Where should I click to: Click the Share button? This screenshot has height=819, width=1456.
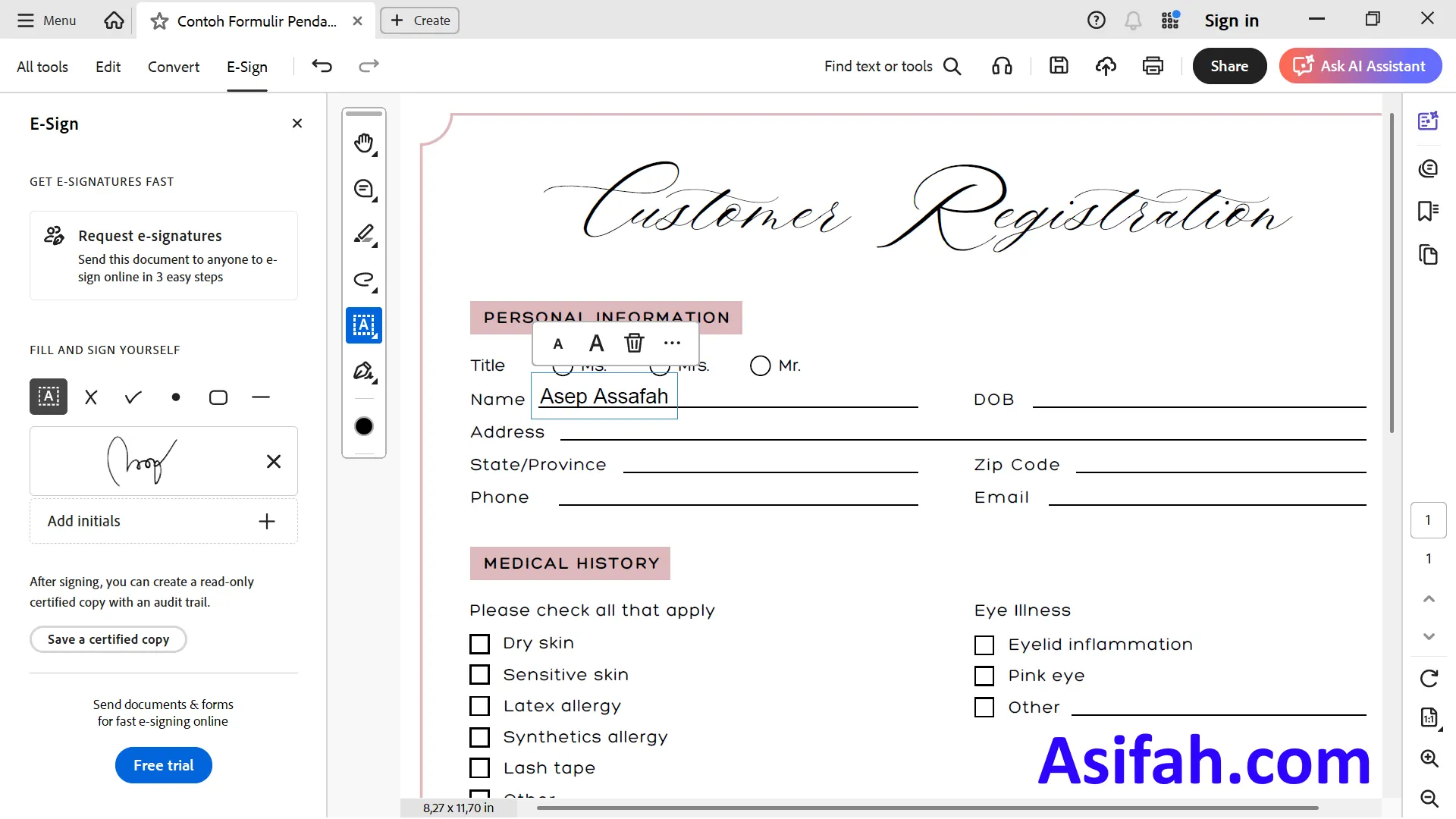click(1229, 66)
